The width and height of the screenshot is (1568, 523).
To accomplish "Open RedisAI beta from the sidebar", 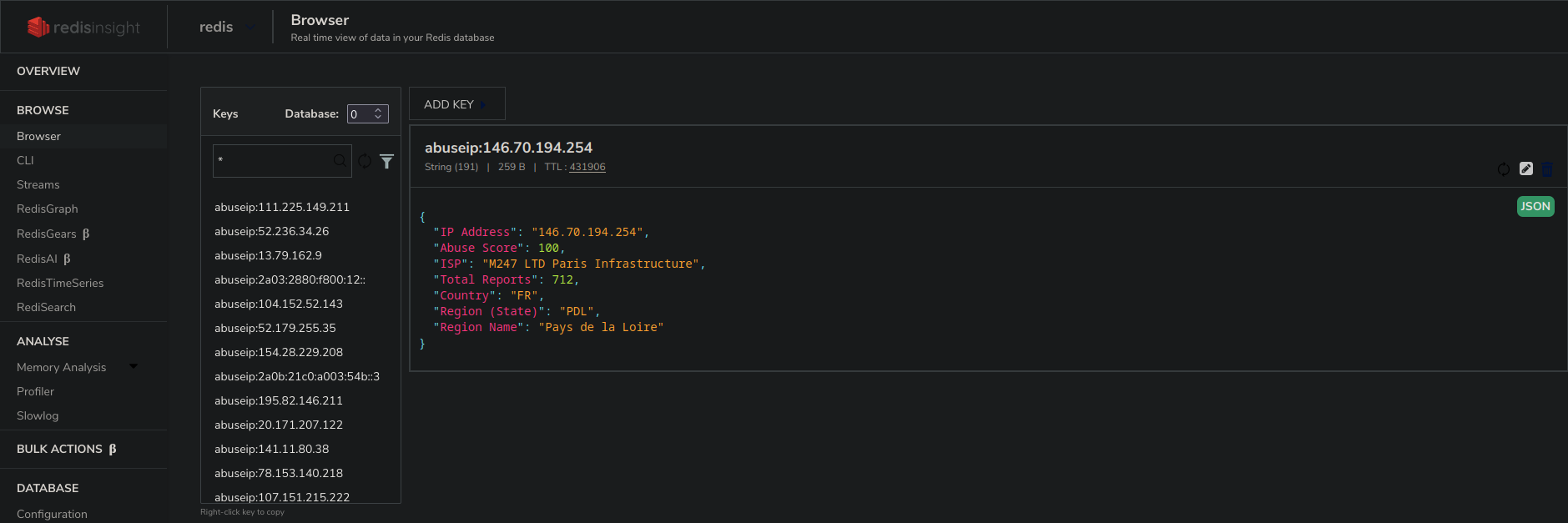I will click(x=43, y=259).
